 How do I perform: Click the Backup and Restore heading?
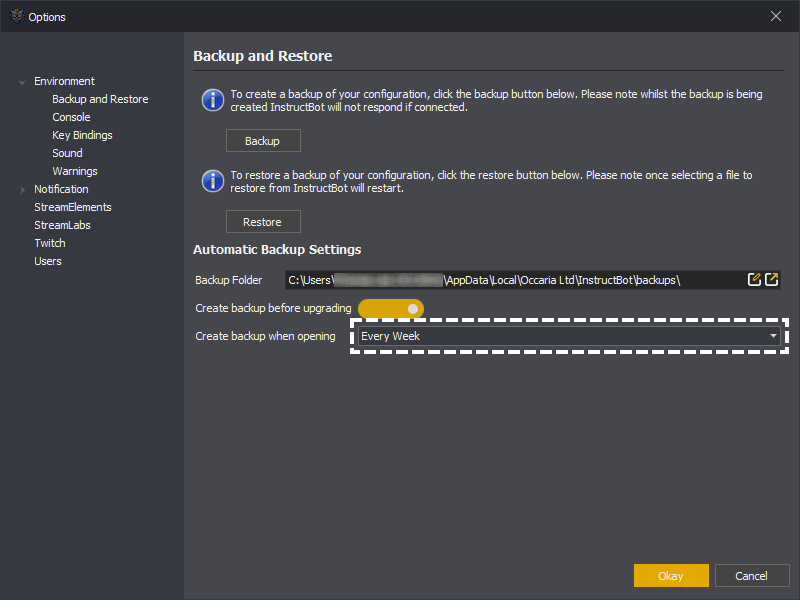pos(263,56)
